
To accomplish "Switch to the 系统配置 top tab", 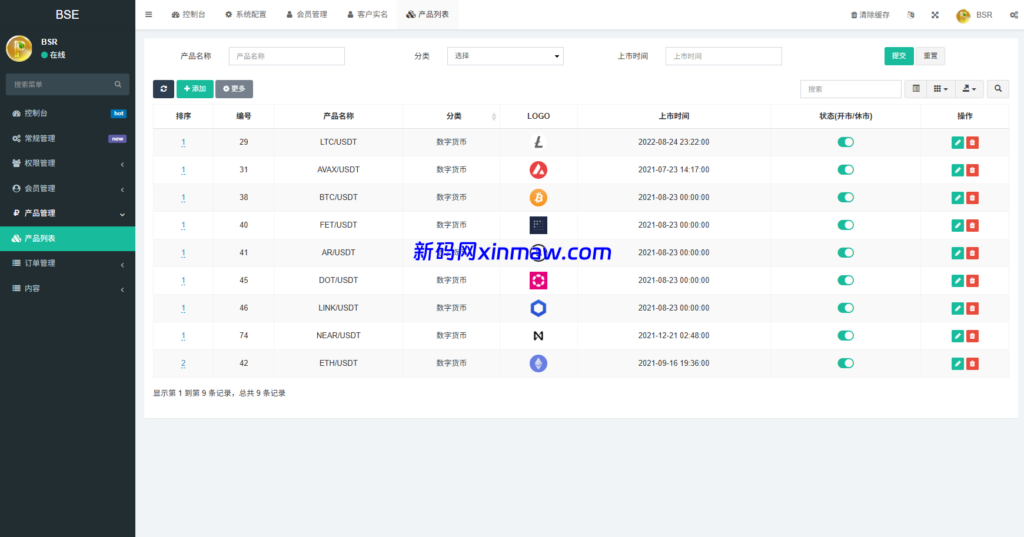I will tap(246, 14).
